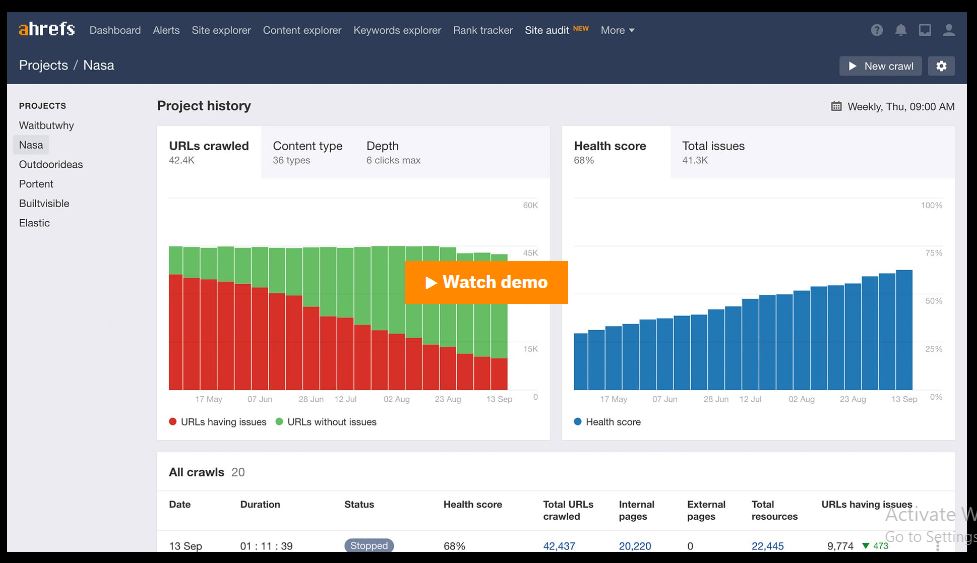Click the inbox tray icon in header

point(925,30)
